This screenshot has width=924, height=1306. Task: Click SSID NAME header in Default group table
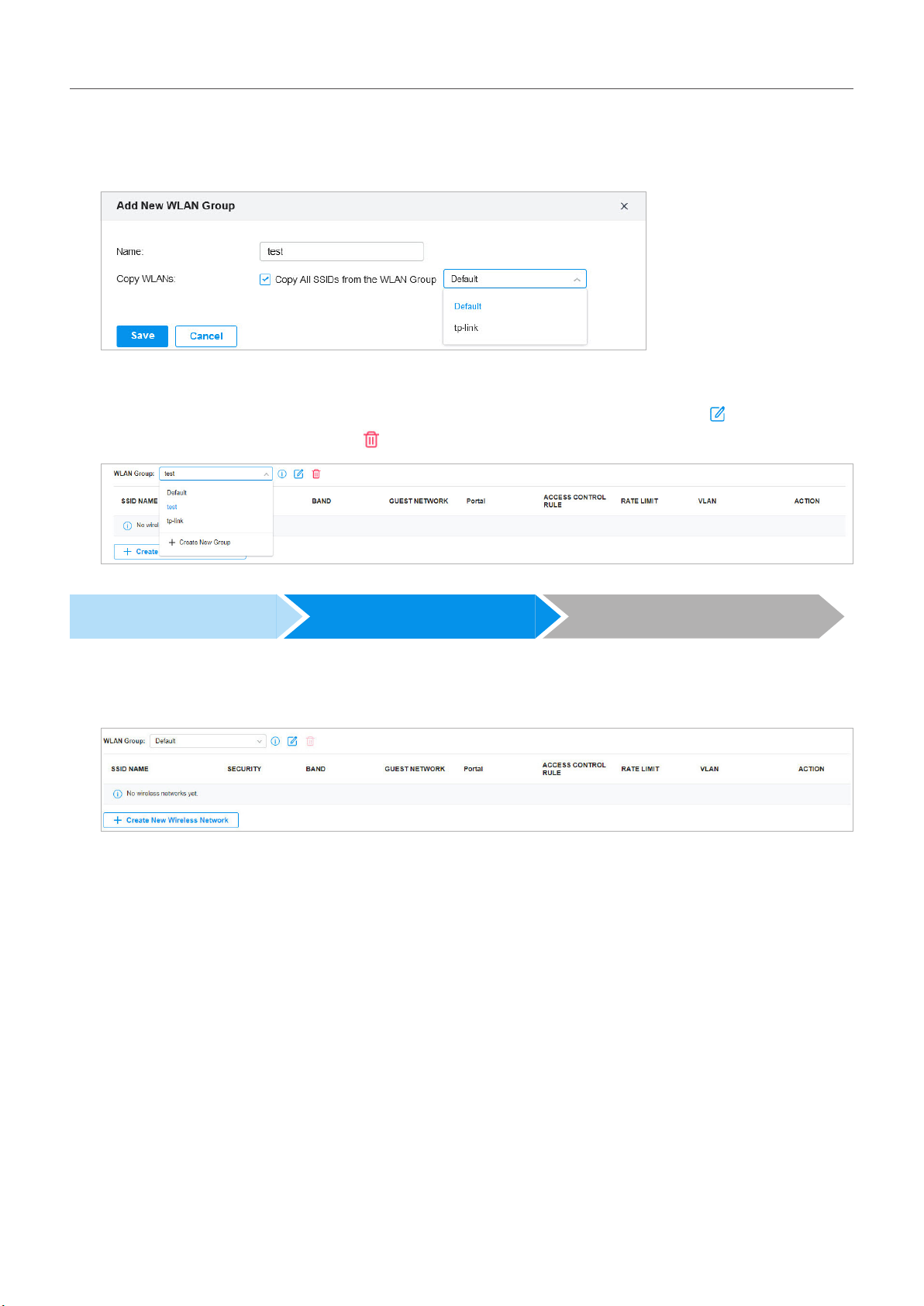[129, 769]
